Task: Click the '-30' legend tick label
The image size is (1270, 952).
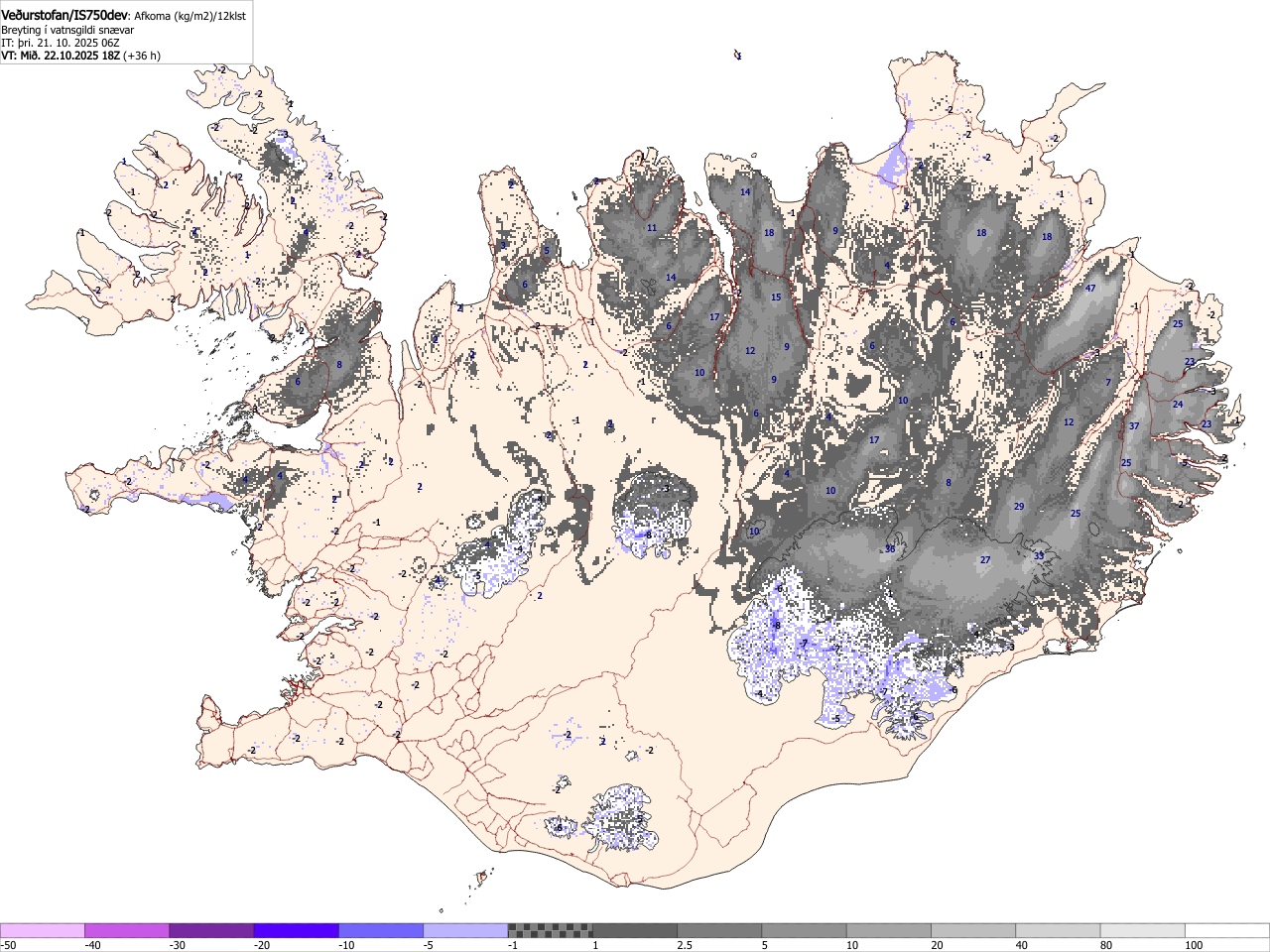Action: [178, 945]
